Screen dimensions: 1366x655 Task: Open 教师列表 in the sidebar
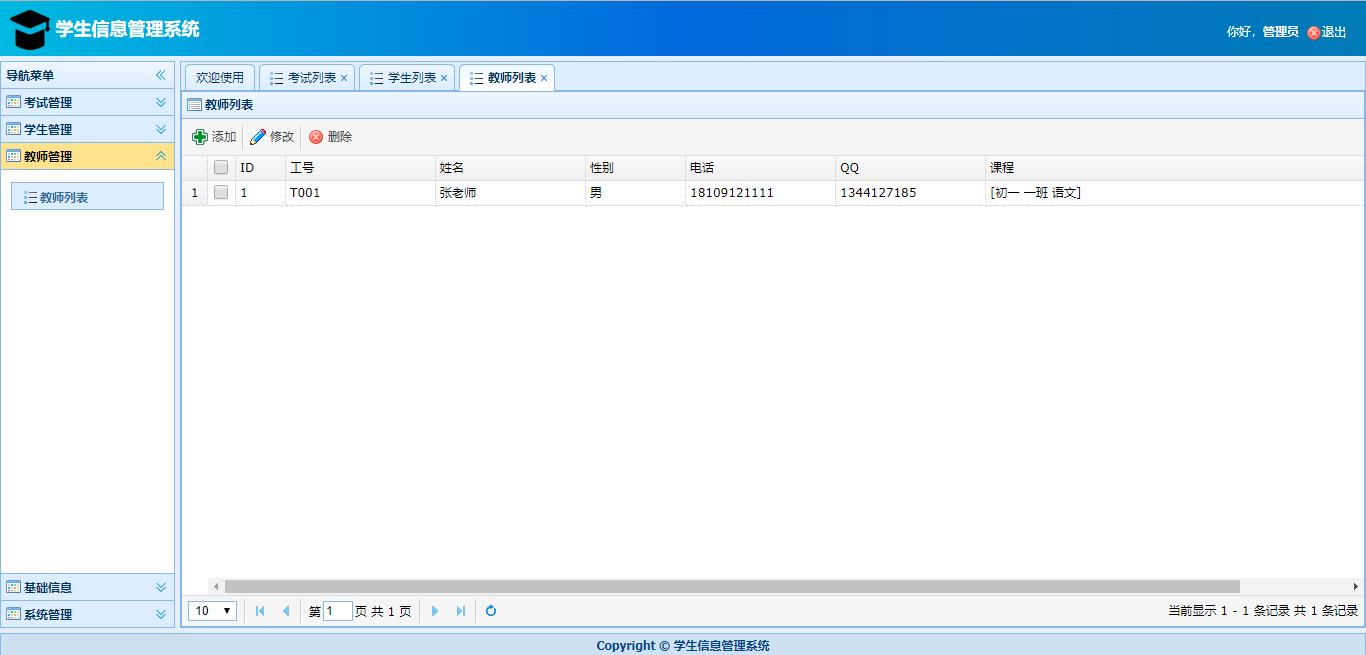tap(87, 197)
